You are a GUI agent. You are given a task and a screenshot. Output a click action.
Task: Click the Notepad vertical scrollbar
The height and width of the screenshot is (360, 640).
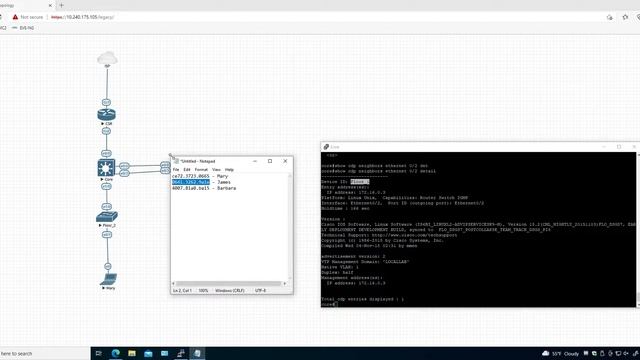[290, 227]
